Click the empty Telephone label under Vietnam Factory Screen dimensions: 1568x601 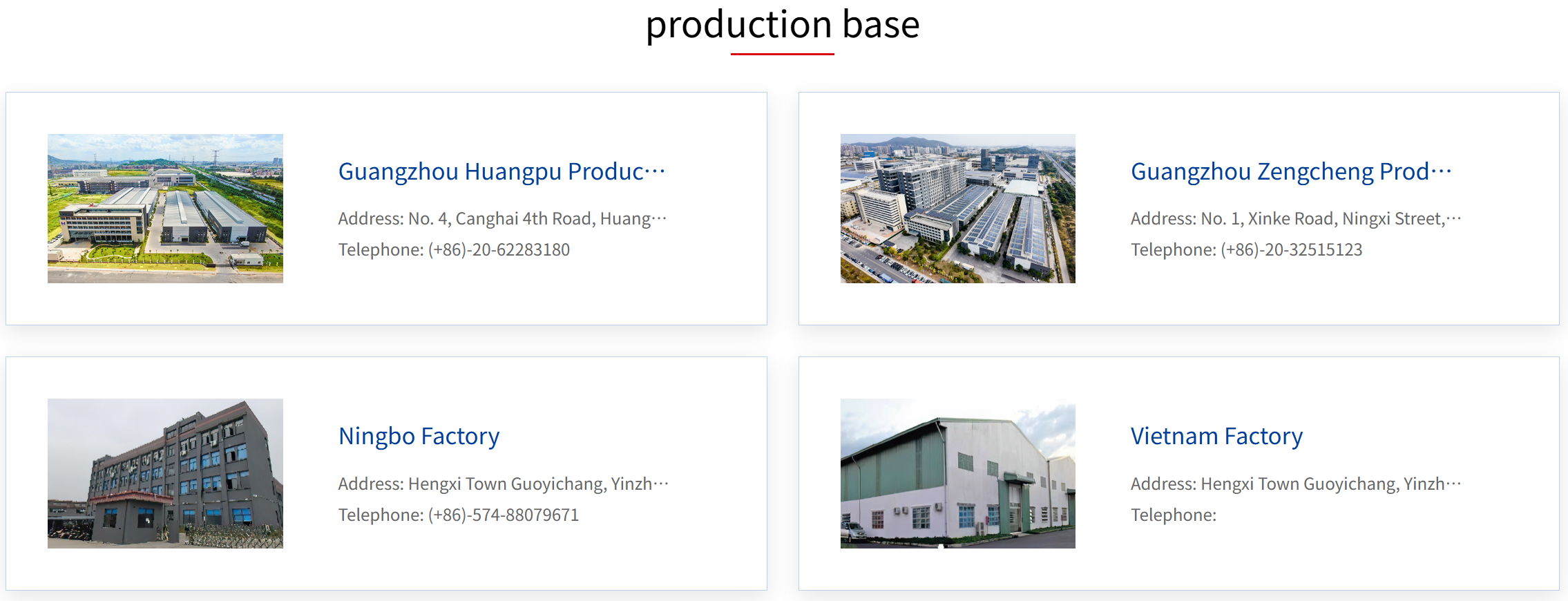tap(1173, 515)
